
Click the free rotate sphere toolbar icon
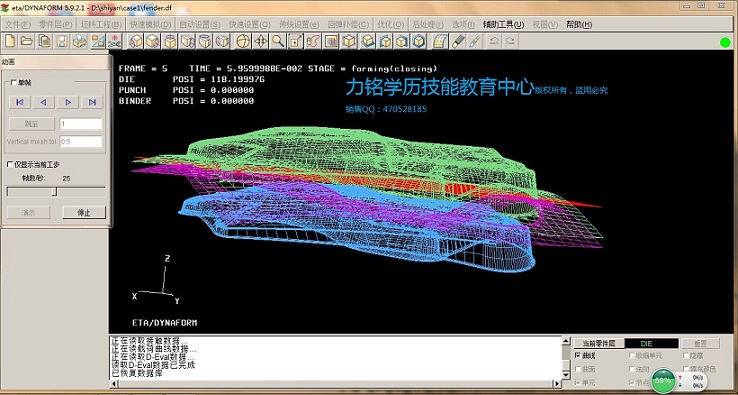pyautogui.click(x=243, y=41)
